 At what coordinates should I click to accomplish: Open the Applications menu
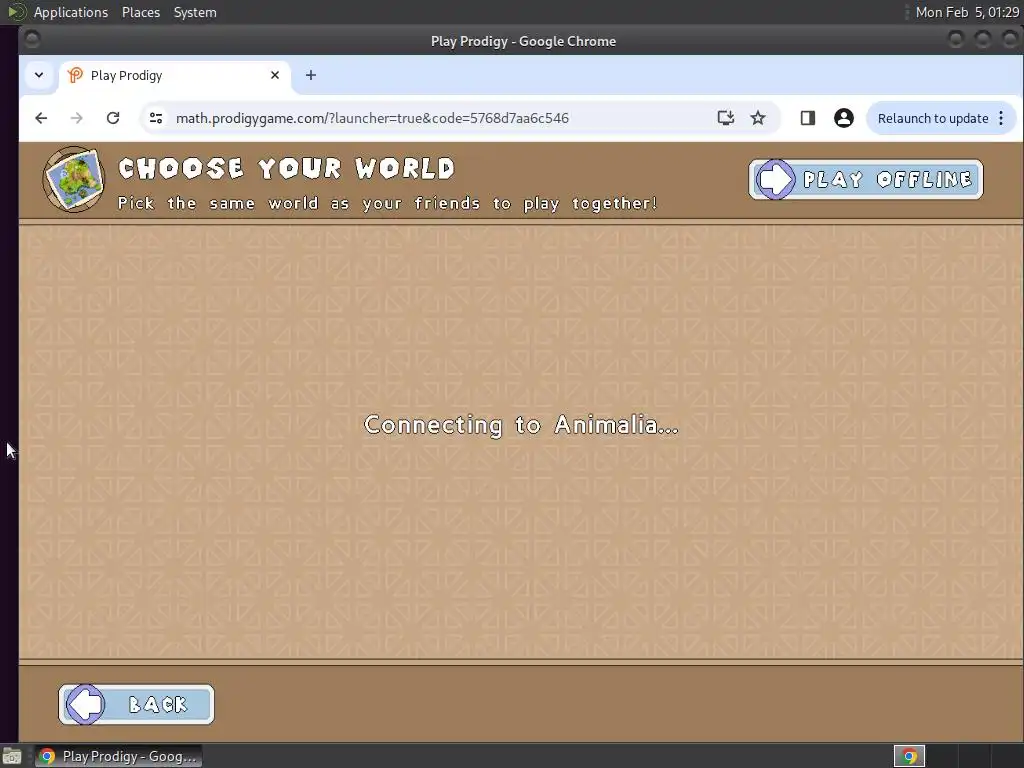[71, 12]
